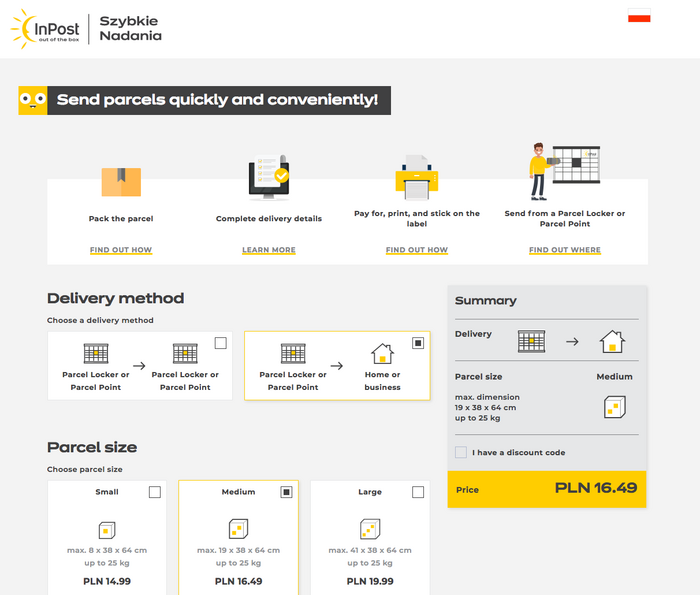Viewport: 700px width, 595px height.
Task: Click the house icon in Home or business option
Action: (383, 354)
